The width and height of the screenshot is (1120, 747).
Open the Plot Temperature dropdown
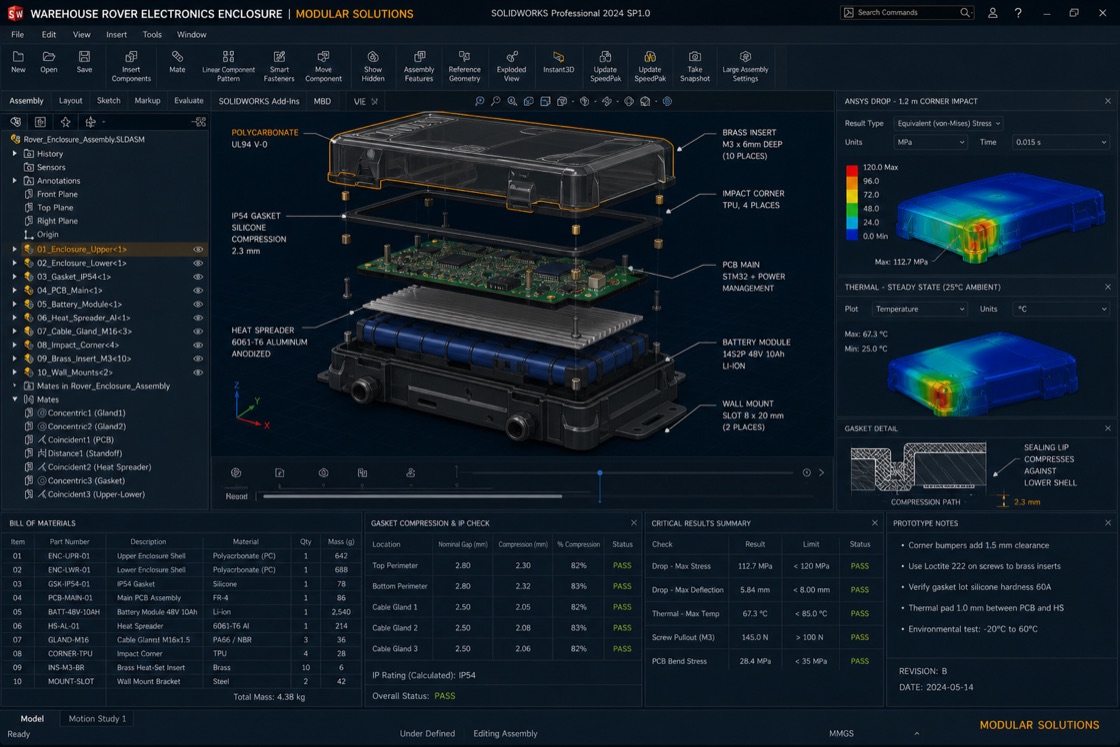click(919, 309)
